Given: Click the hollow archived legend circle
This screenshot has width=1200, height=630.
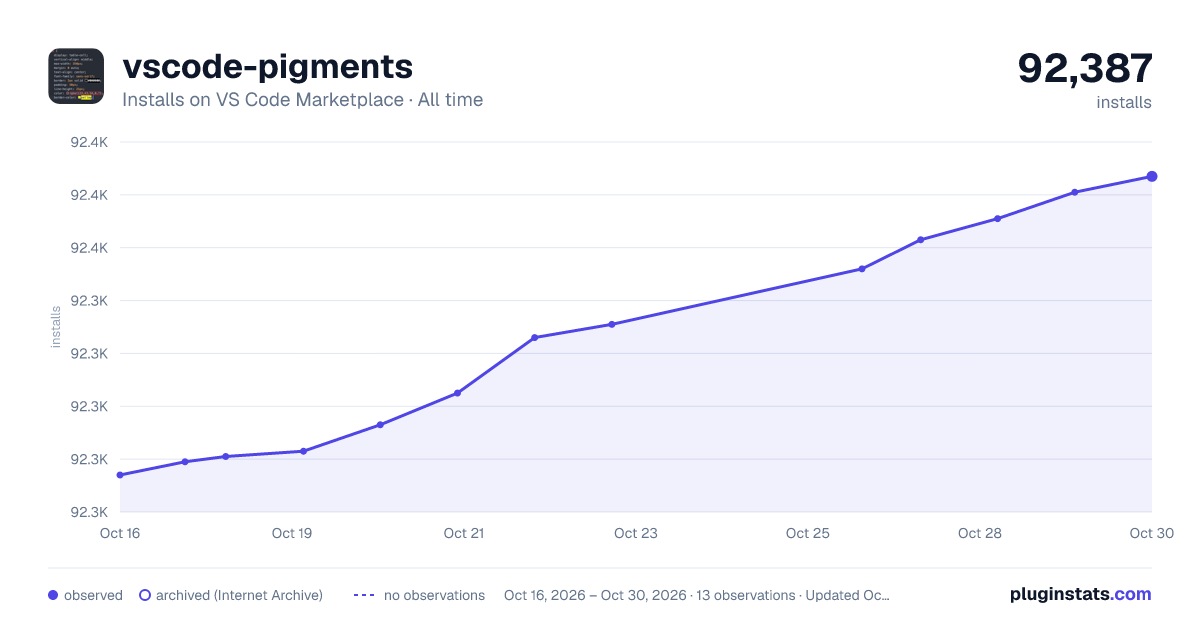Looking at the screenshot, I should (x=145, y=595).
